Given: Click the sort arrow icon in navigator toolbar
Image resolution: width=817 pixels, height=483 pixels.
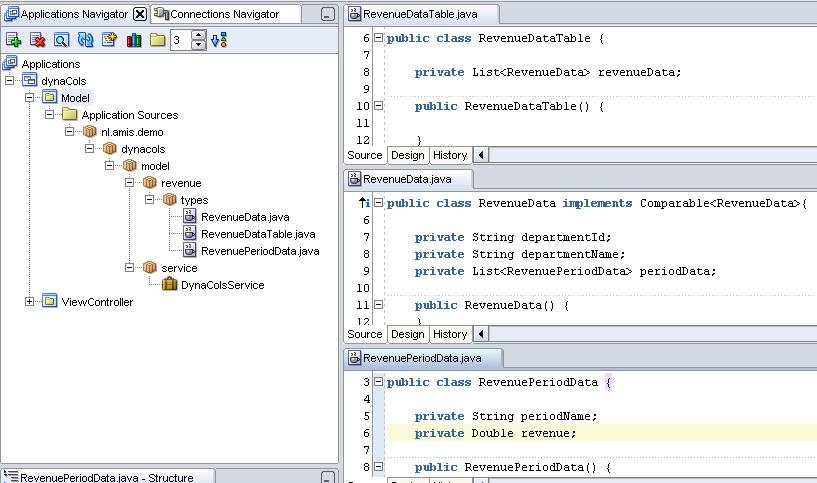Looking at the screenshot, I should tap(219, 40).
